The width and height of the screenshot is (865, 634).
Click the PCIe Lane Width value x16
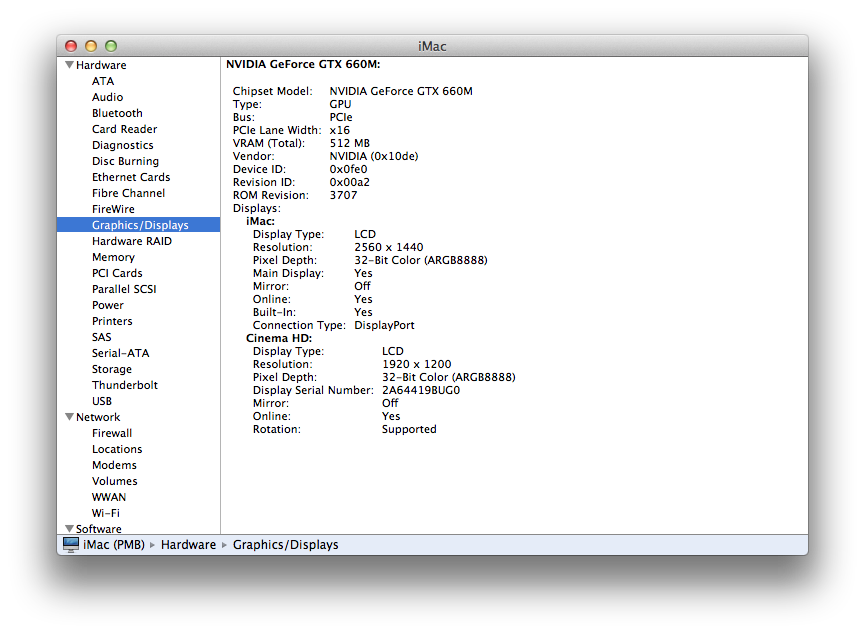[x=340, y=130]
